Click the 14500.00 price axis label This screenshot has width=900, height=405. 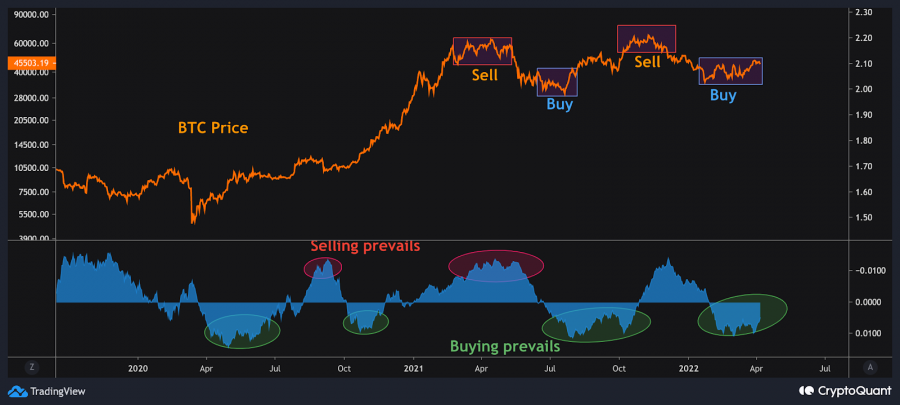[x=33, y=146]
